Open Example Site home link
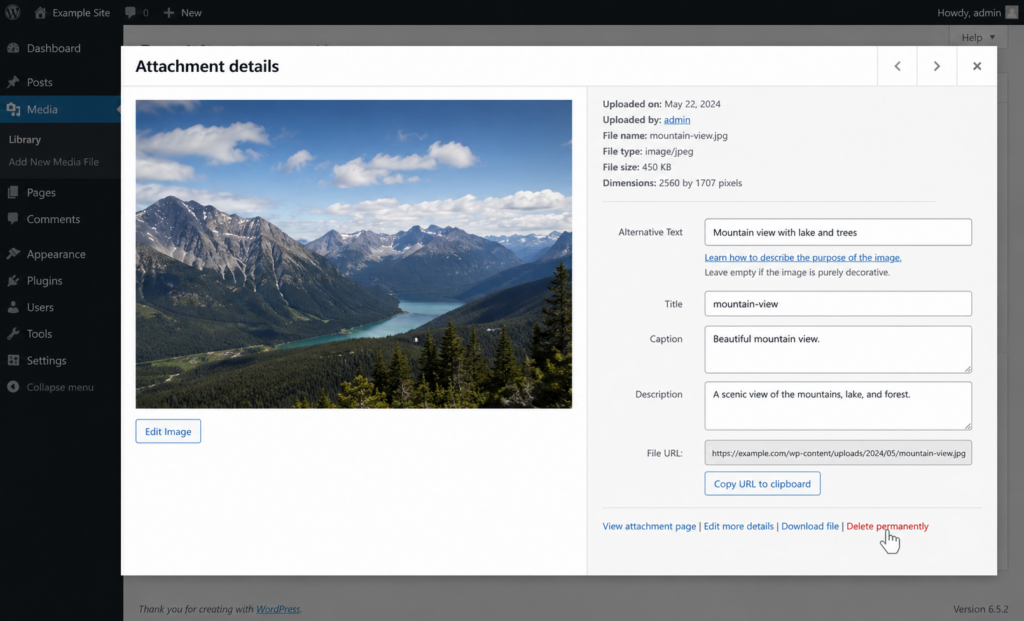 tap(72, 12)
